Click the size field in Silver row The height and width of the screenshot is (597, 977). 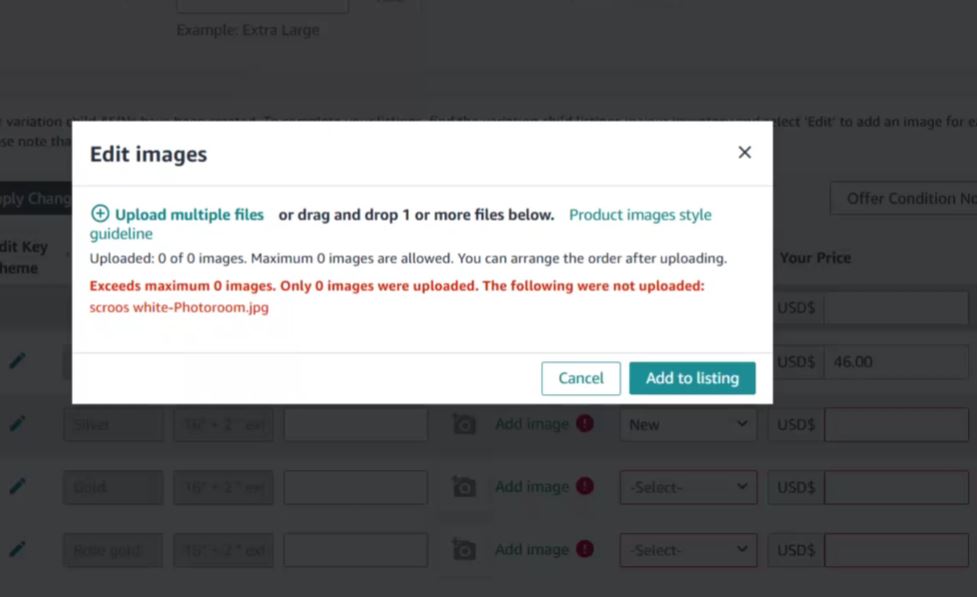(224, 424)
